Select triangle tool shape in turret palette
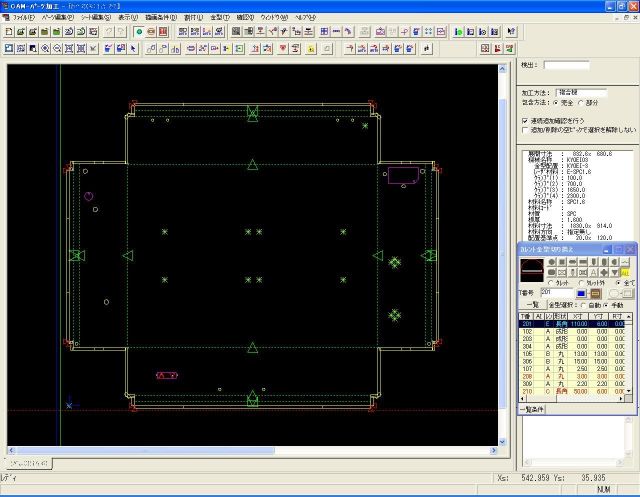The height and width of the screenshot is (497, 640). tap(615, 272)
